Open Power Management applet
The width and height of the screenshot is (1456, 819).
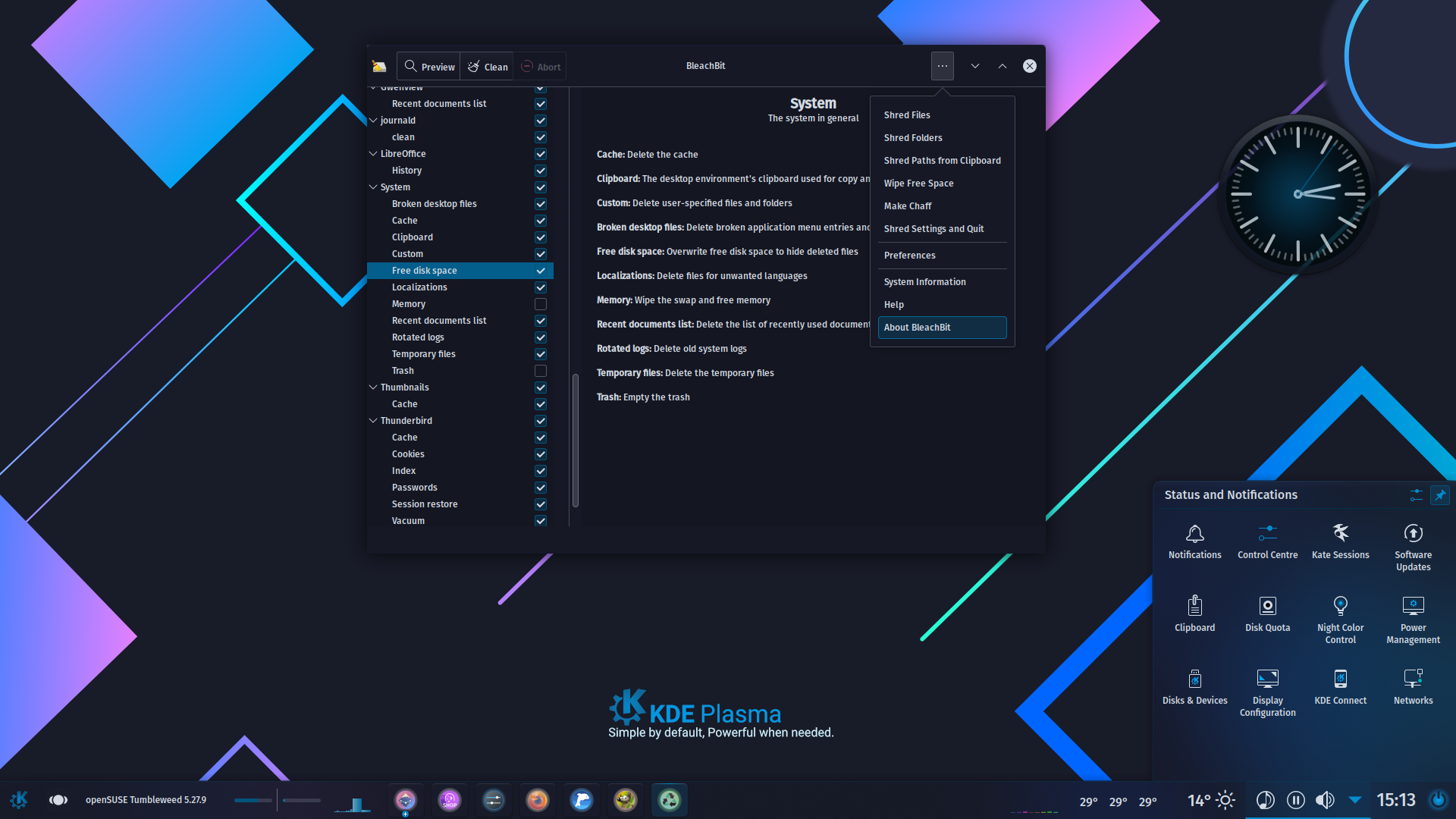(x=1413, y=620)
